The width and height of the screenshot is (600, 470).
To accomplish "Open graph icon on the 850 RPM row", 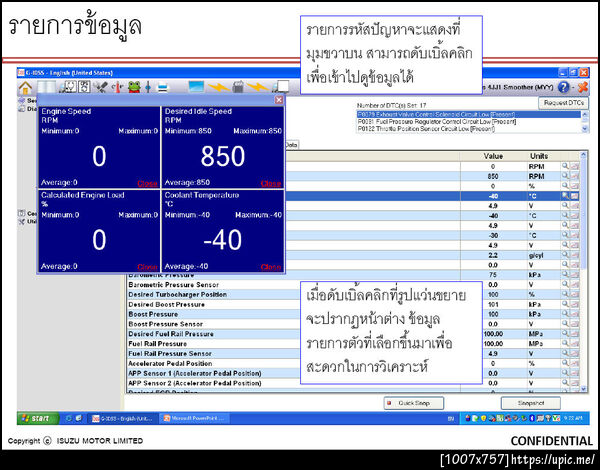I will click(x=574, y=176).
